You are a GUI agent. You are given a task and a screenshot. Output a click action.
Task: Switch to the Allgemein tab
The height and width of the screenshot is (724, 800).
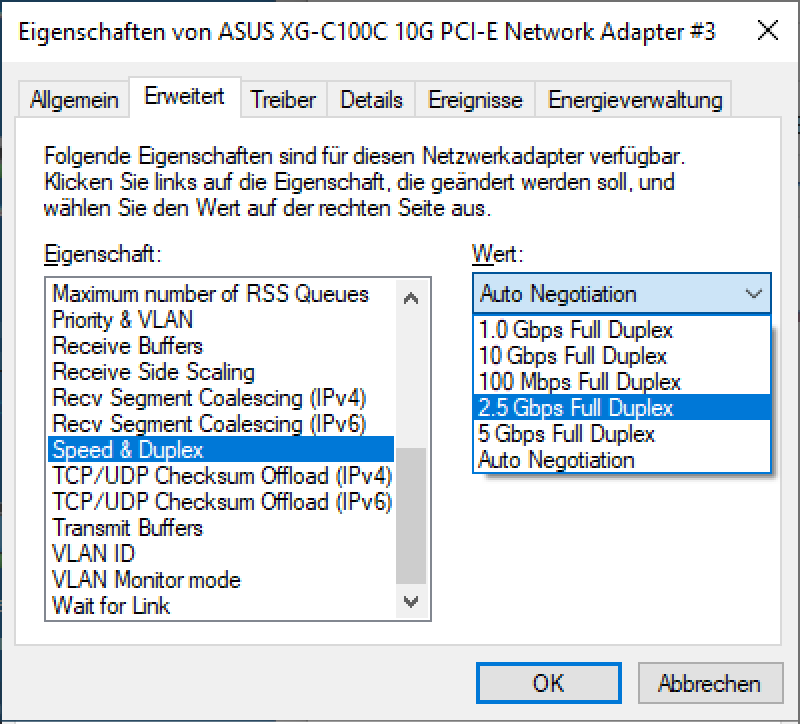tap(75, 100)
